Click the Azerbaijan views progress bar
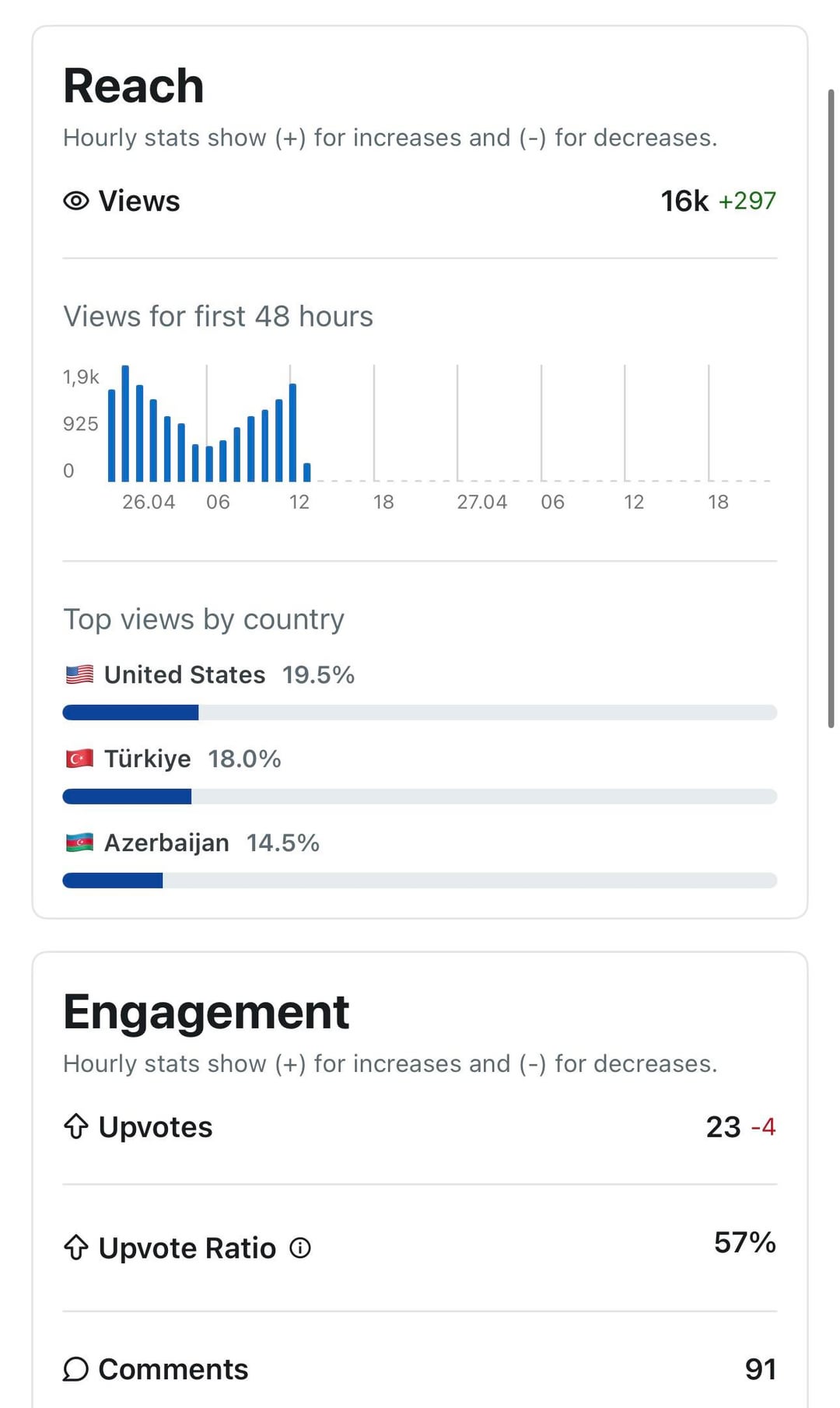This screenshot has width=840, height=1408. click(x=419, y=881)
